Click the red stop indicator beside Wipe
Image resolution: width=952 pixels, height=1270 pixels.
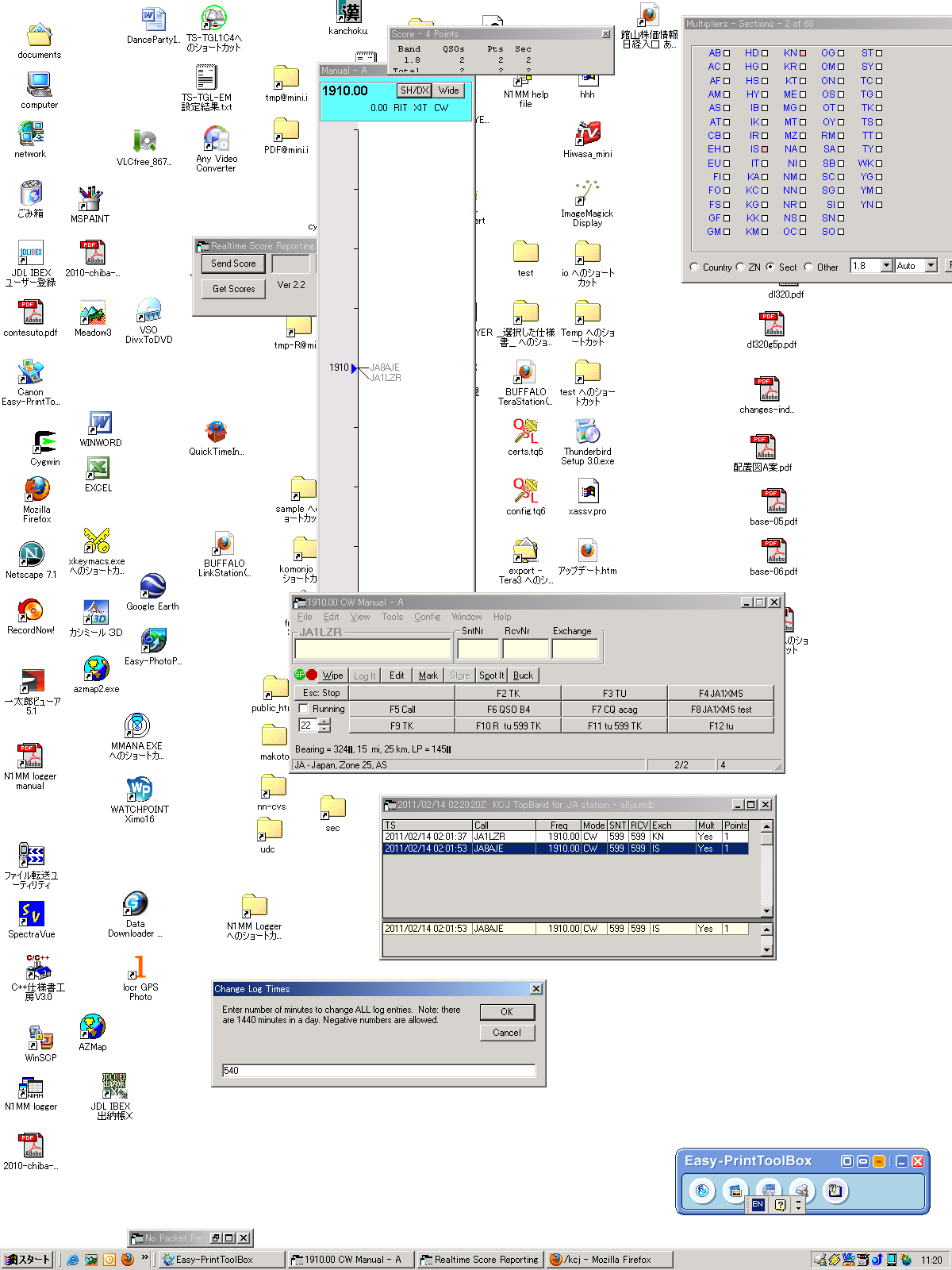point(312,675)
